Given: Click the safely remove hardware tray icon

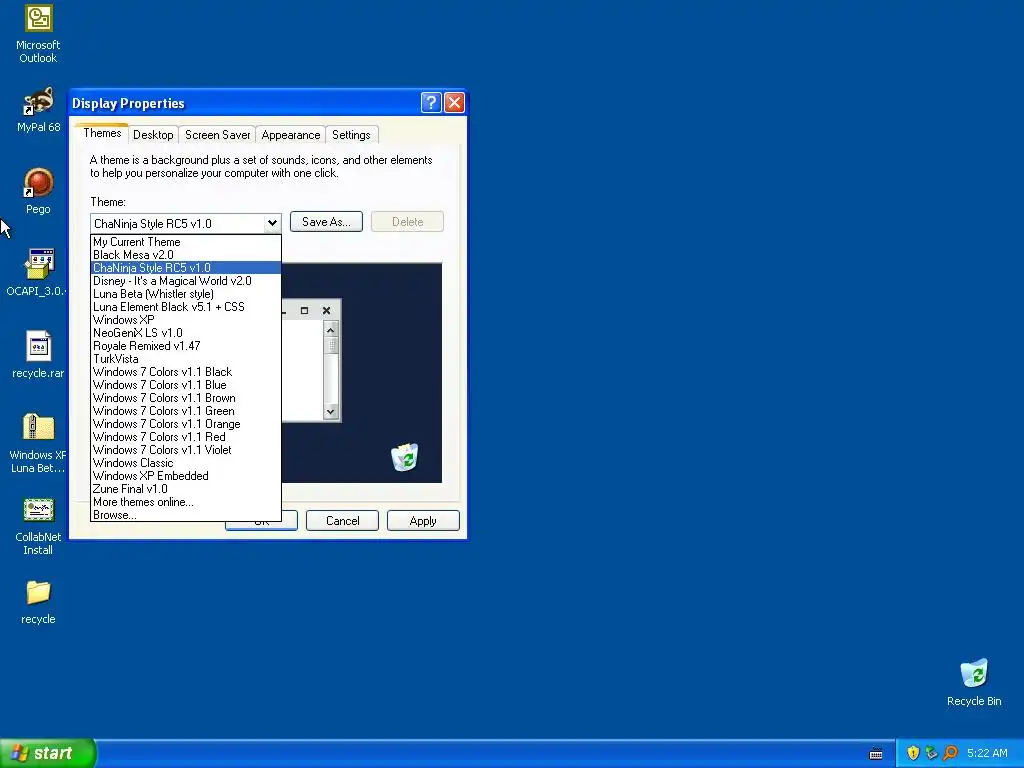Looking at the screenshot, I should point(931,753).
